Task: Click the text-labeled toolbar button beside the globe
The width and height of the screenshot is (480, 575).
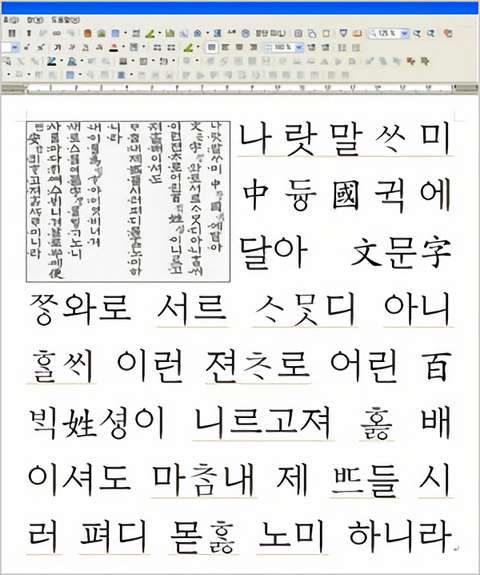Action: 270,33
